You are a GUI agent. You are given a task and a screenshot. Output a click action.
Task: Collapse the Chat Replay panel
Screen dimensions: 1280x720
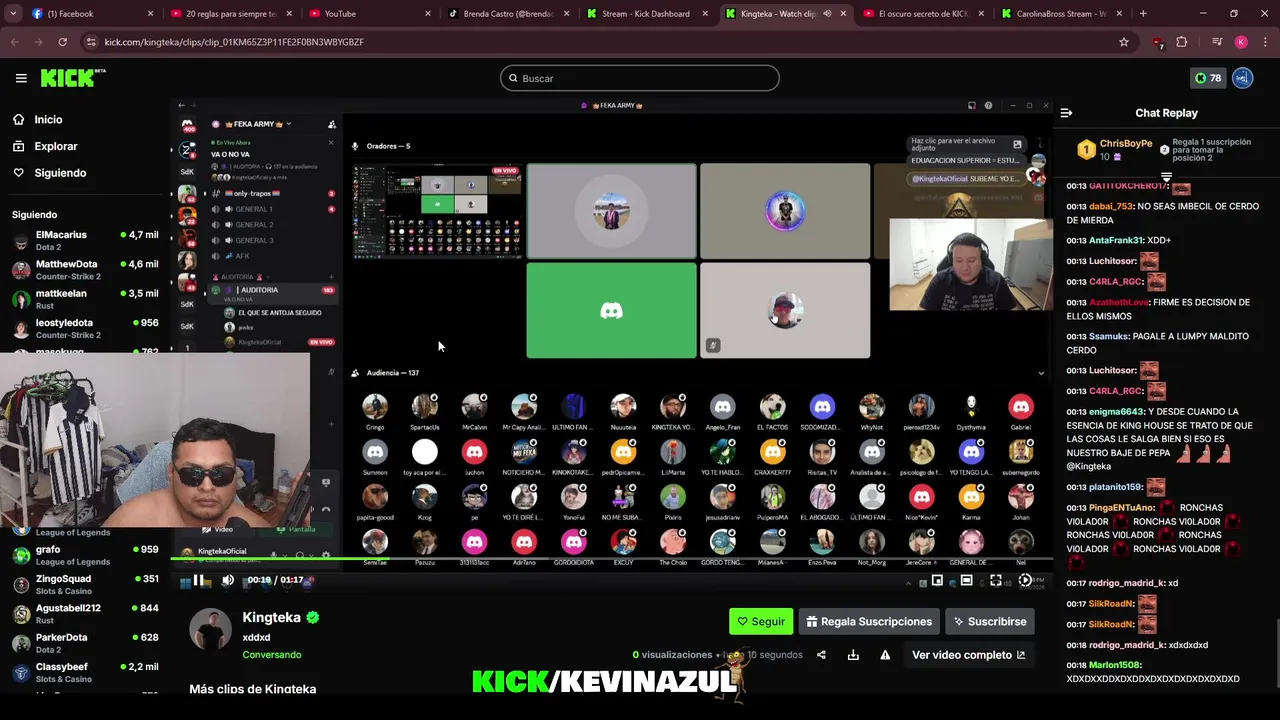(1066, 113)
